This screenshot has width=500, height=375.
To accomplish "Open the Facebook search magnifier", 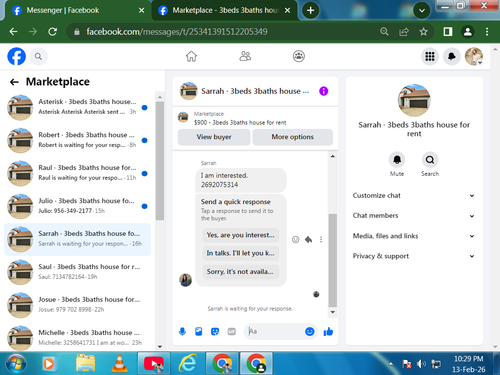I will coord(38,57).
